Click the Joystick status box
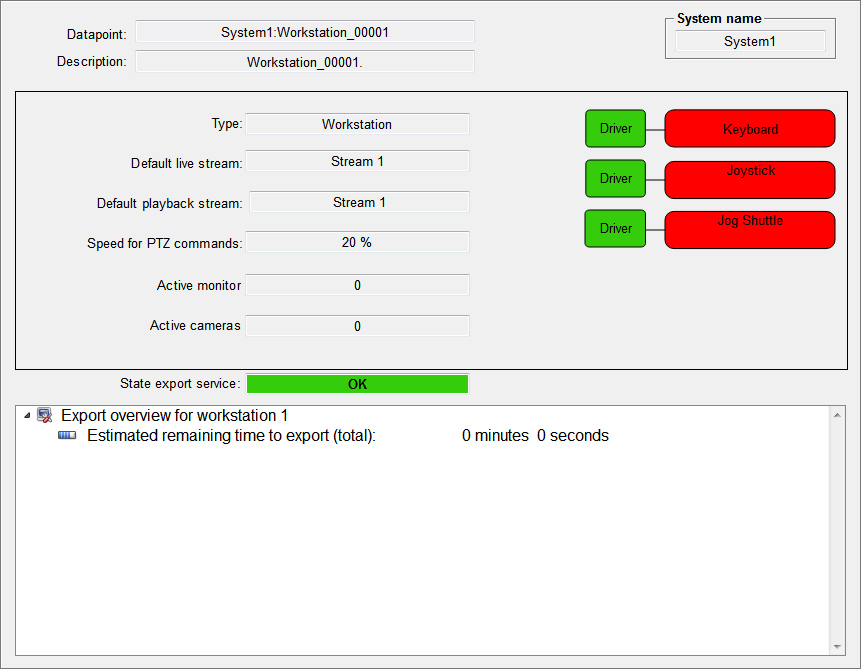 click(750, 180)
